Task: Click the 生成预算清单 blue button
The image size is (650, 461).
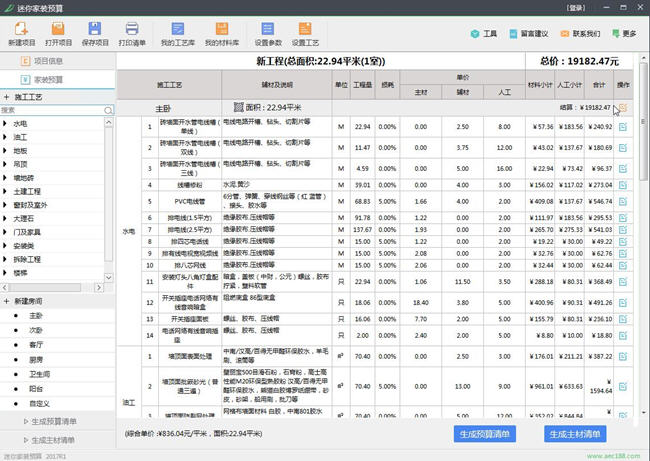Action: click(485, 434)
